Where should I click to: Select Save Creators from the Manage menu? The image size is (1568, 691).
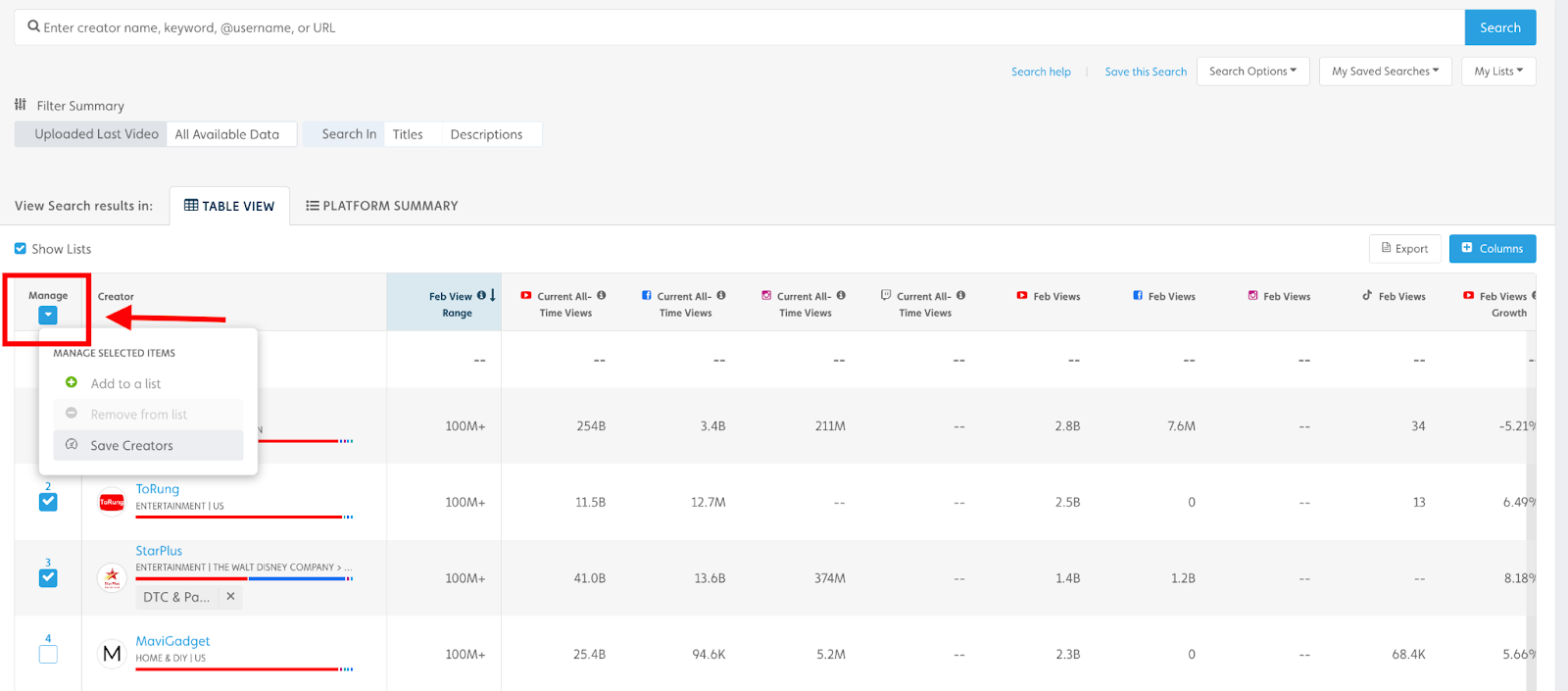point(131,445)
